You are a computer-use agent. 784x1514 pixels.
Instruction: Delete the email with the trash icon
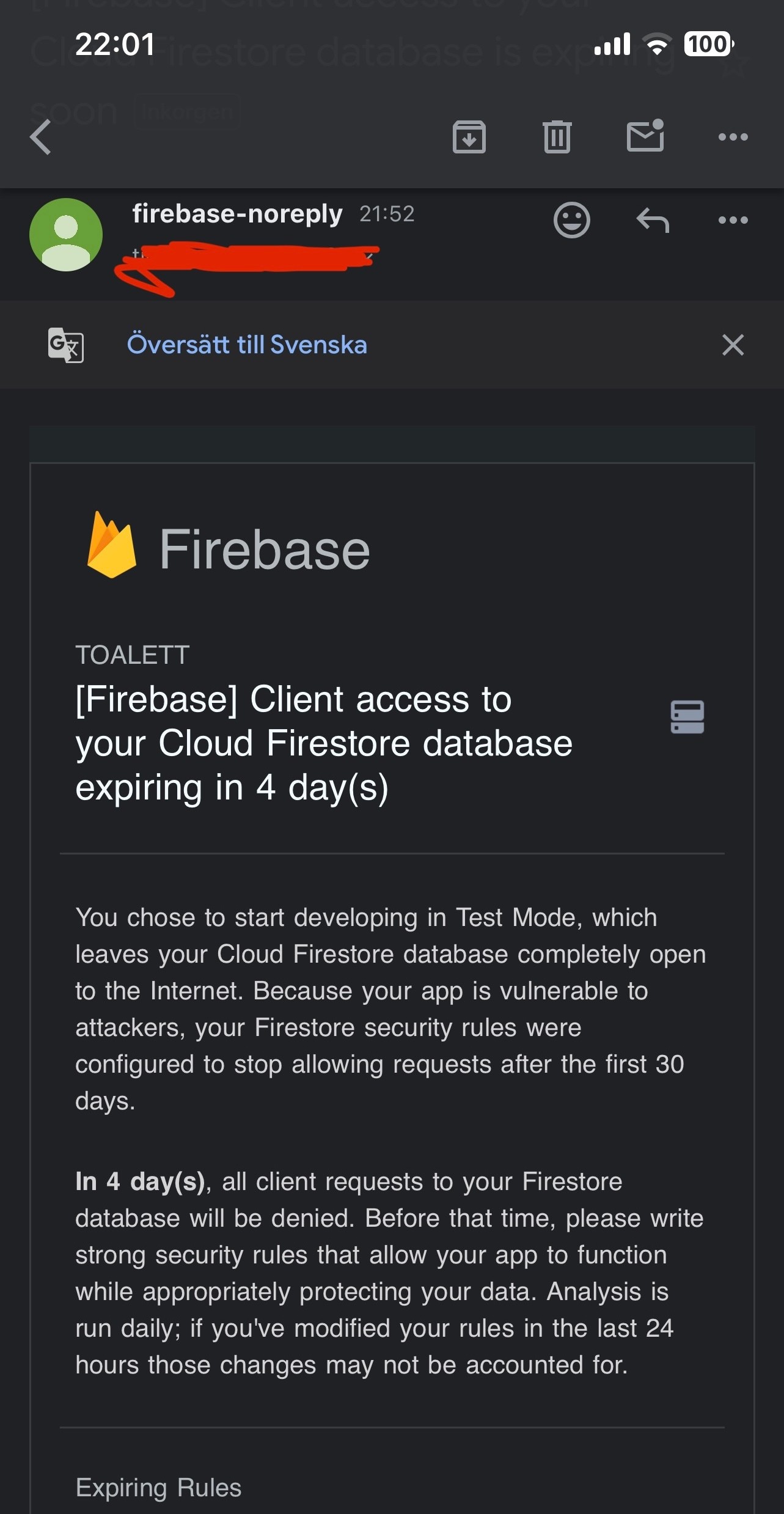557,137
